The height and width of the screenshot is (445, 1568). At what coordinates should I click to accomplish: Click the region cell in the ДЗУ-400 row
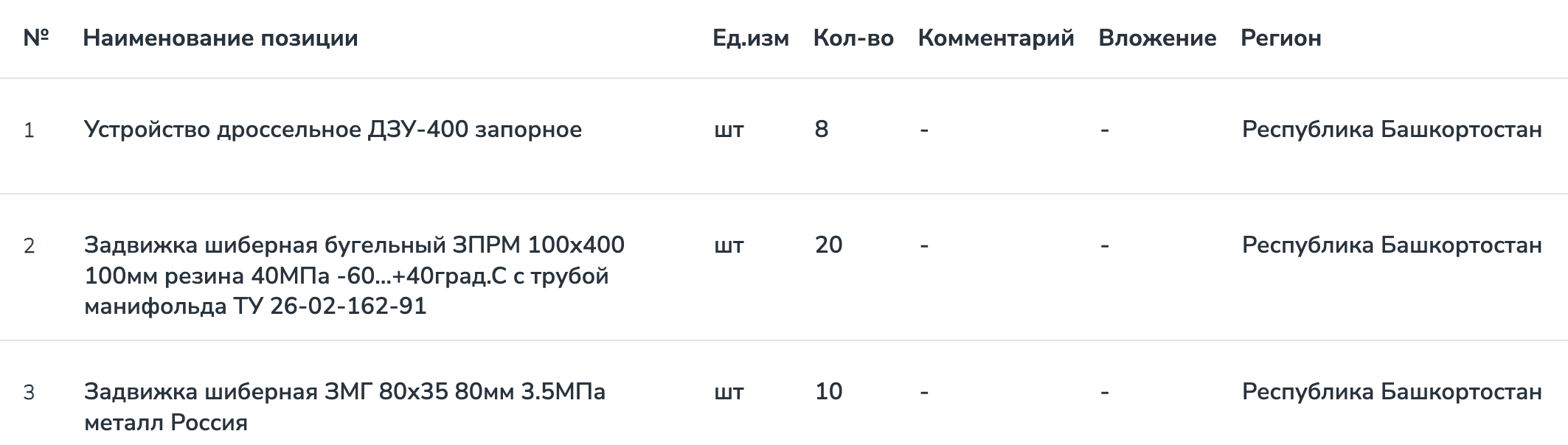pos(1391,130)
